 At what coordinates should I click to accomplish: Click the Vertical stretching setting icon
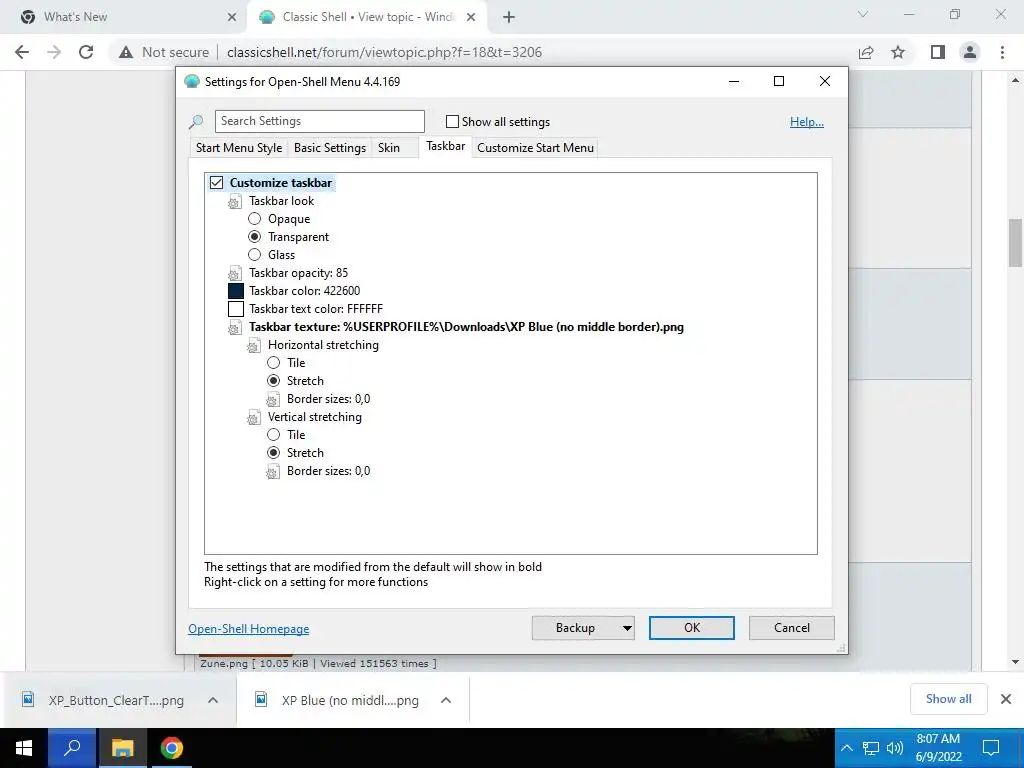253,417
